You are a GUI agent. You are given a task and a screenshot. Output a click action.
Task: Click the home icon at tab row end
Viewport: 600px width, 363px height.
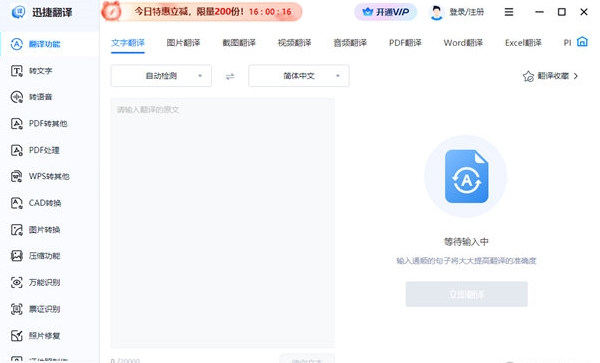[582, 41]
